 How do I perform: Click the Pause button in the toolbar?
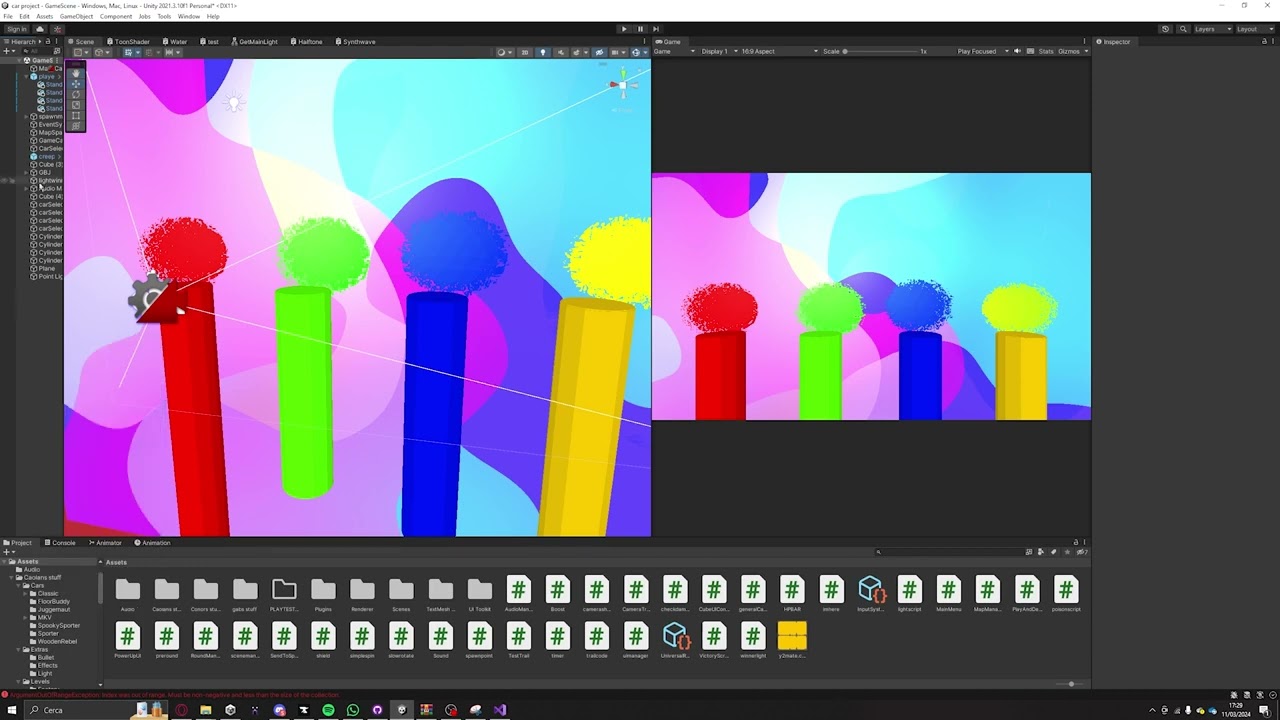click(640, 29)
